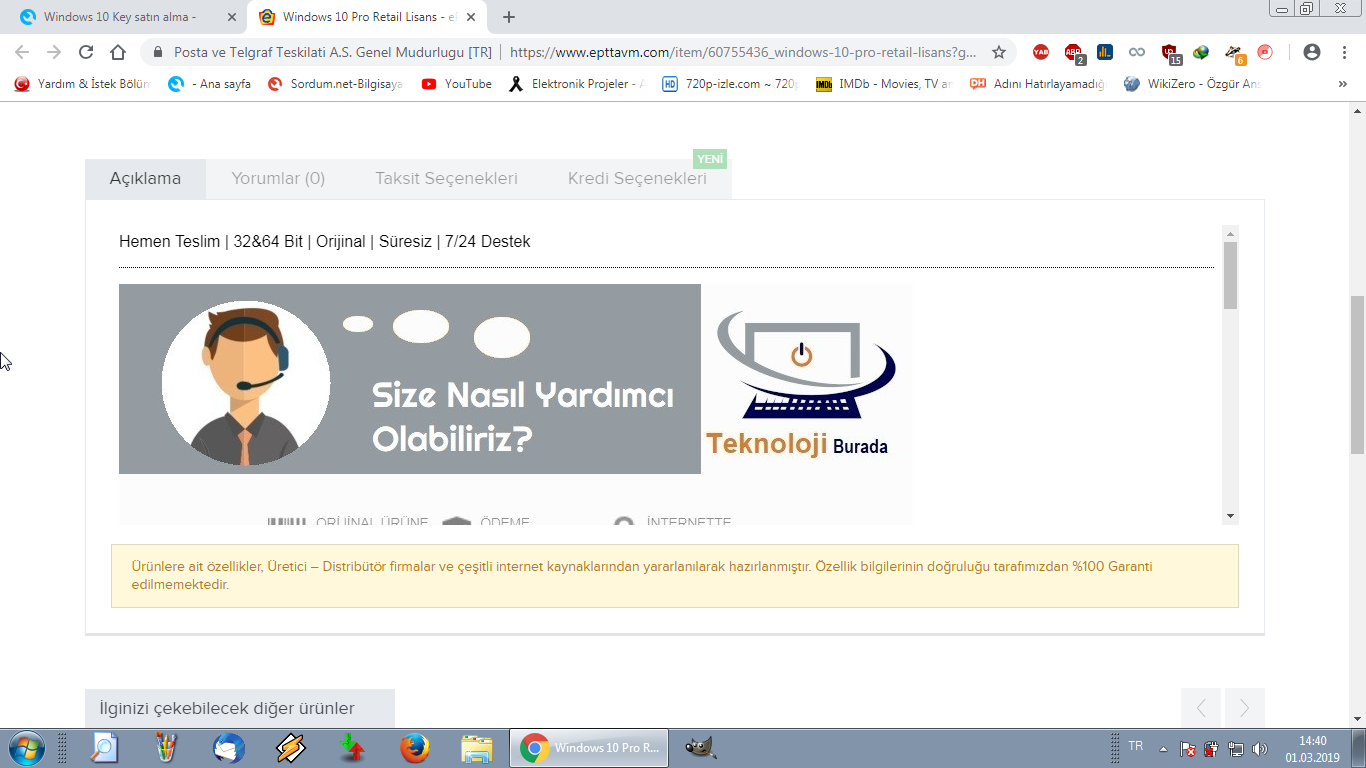This screenshot has width=1366, height=768.
Task: Close the Windows 10 Key satın alma tab
Action: 232,17
